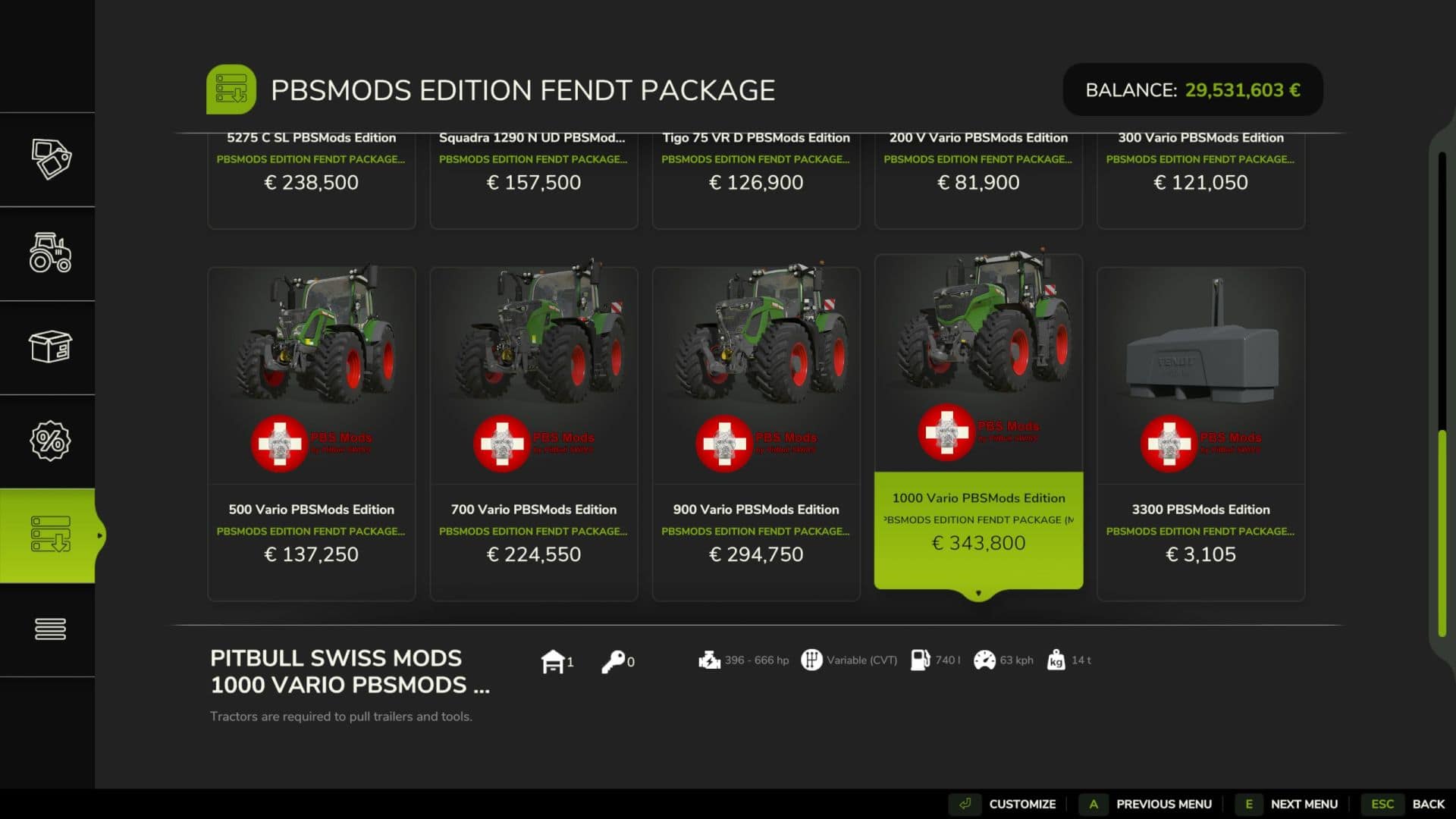This screenshot has height=819, width=1456.
Task: Open the objects box sidebar icon
Action: click(x=51, y=347)
